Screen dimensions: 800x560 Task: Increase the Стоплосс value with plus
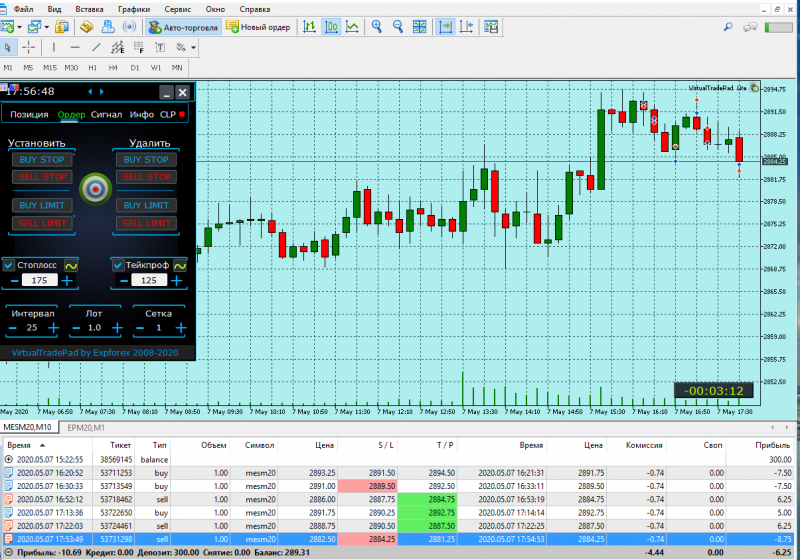pyautogui.click(x=67, y=281)
